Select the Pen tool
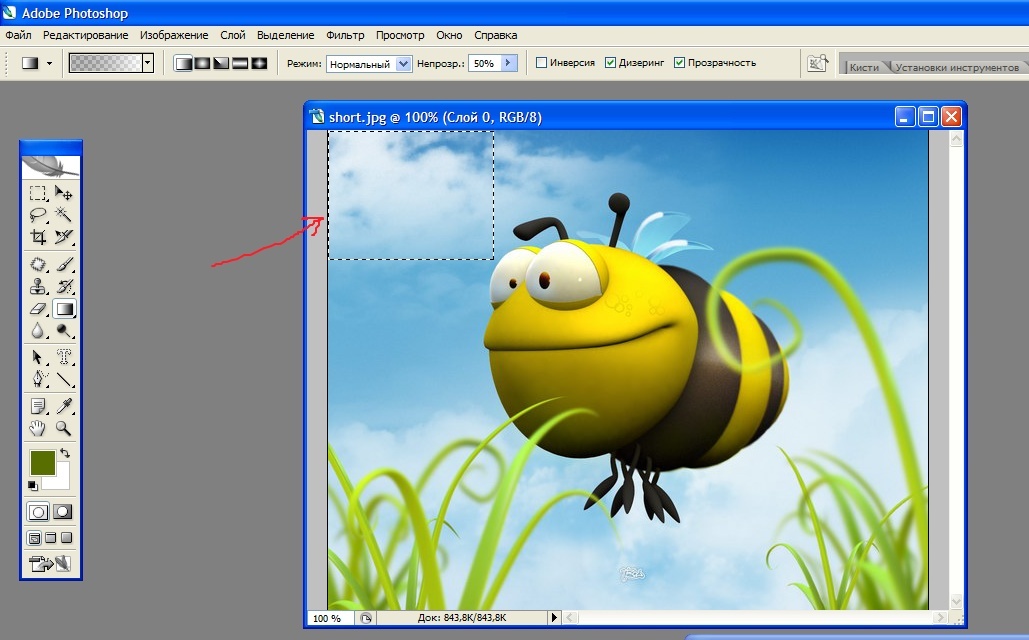 pyautogui.click(x=38, y=379)
